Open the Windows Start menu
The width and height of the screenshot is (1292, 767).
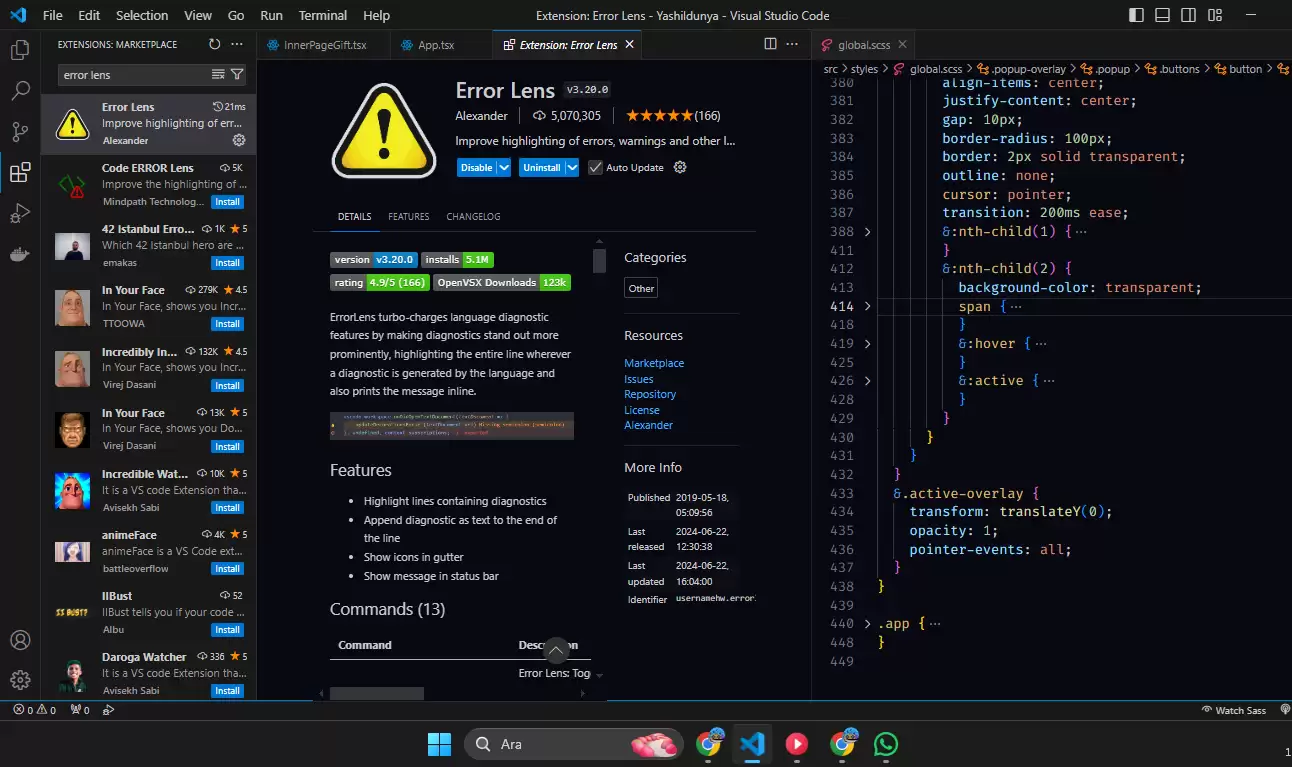(439, 744)
